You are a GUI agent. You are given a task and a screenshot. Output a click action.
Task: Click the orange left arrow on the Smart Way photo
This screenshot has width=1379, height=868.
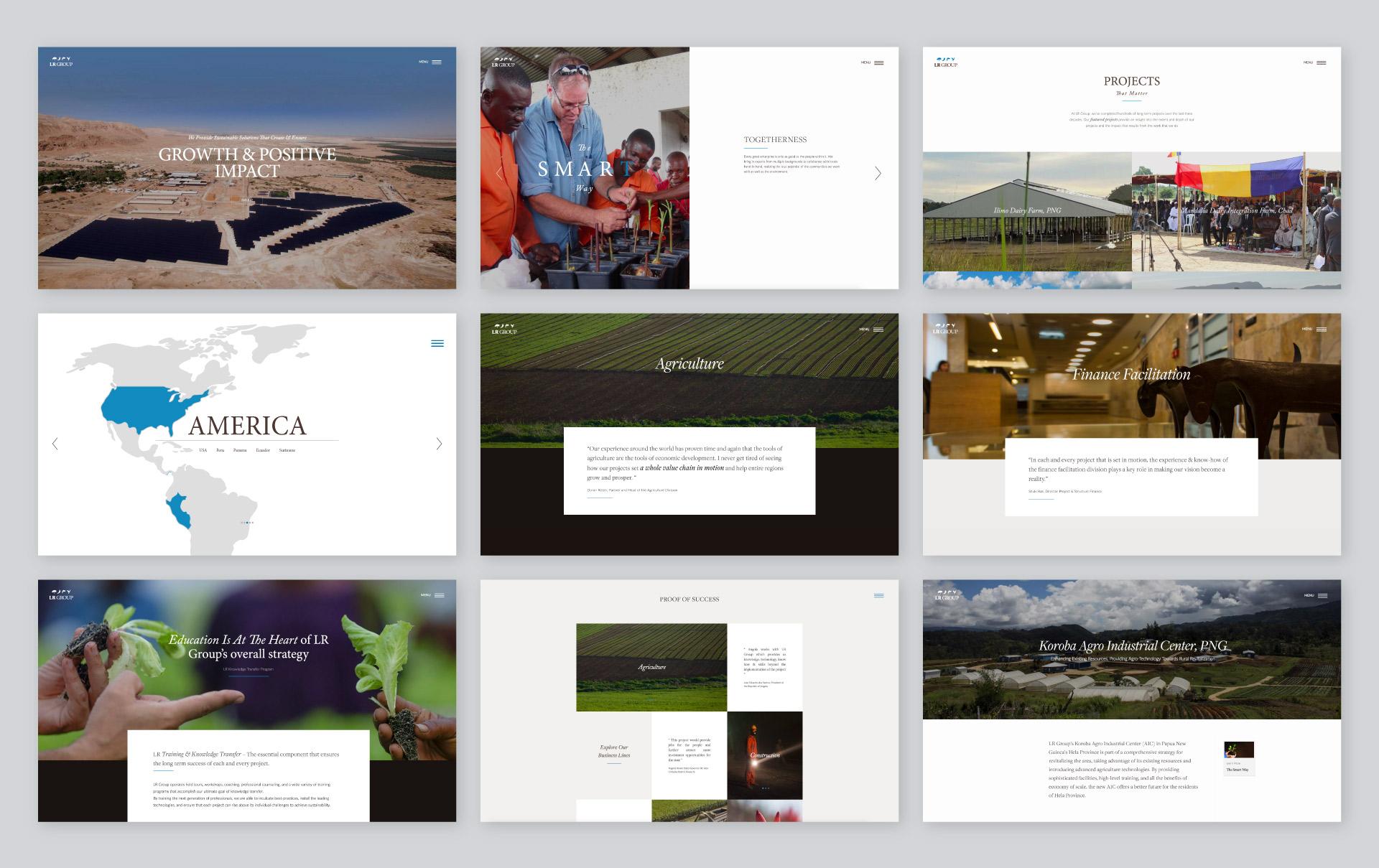(499, 173)
